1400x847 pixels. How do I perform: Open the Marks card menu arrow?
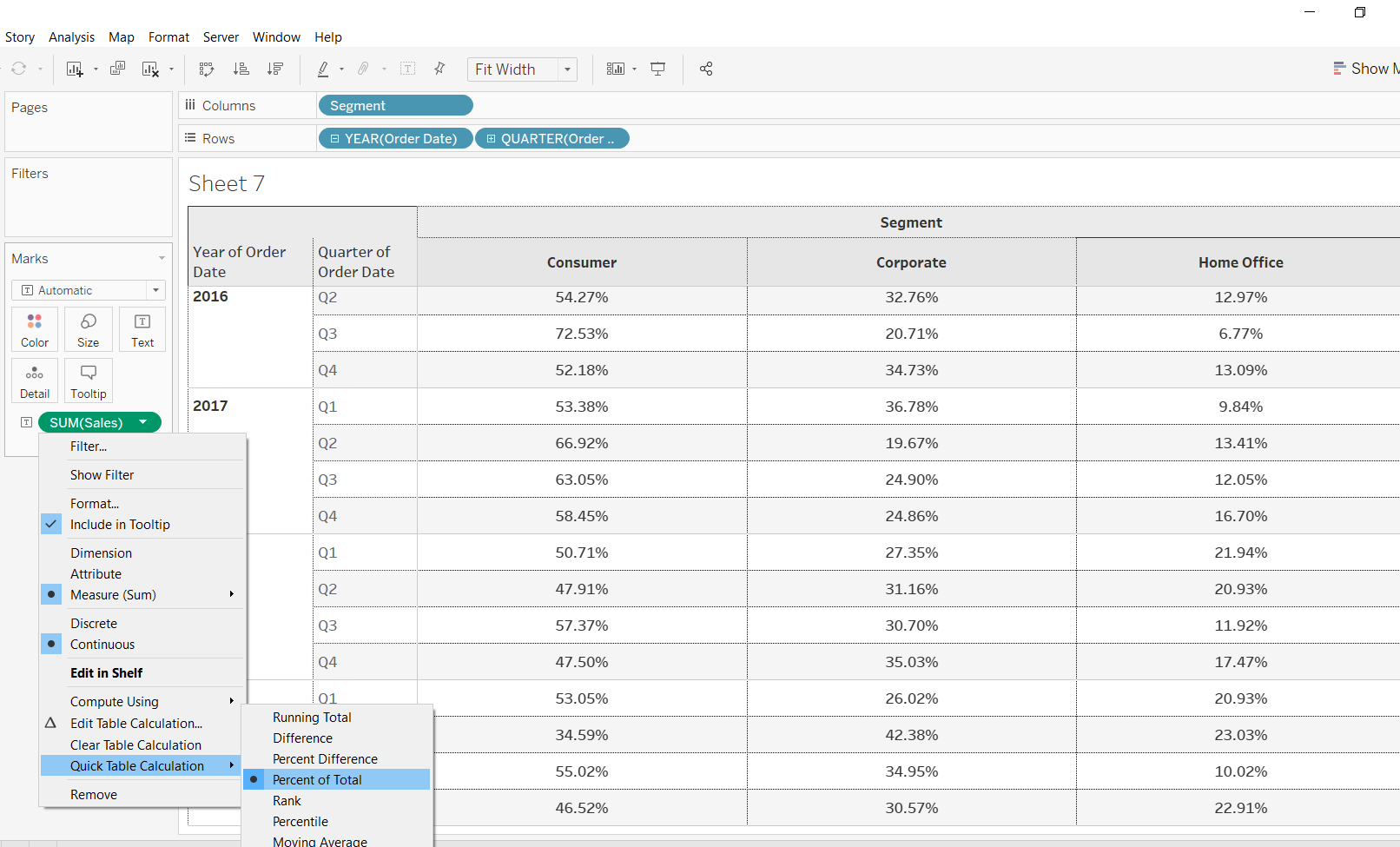[162, 259]
